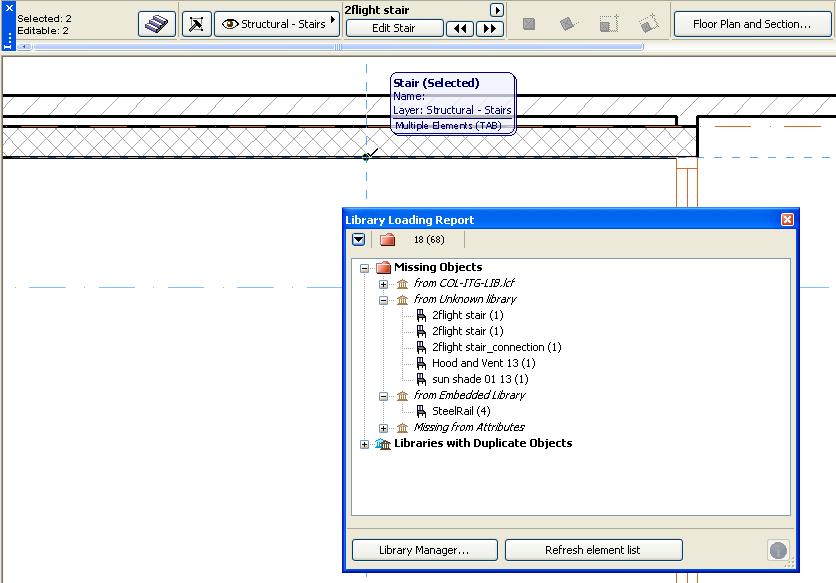The image size is (836, 583).
Task: Click the 18 (68) missing count text
Action: point(429,240)
